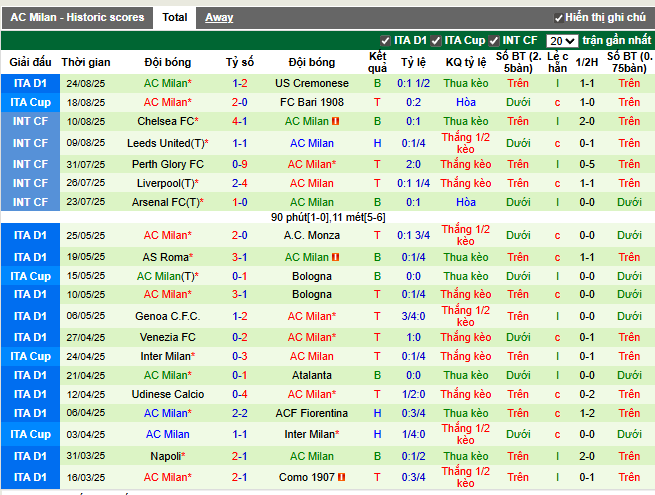Click US Cremonese team name
655x495 pixels.
click(312, 83)
